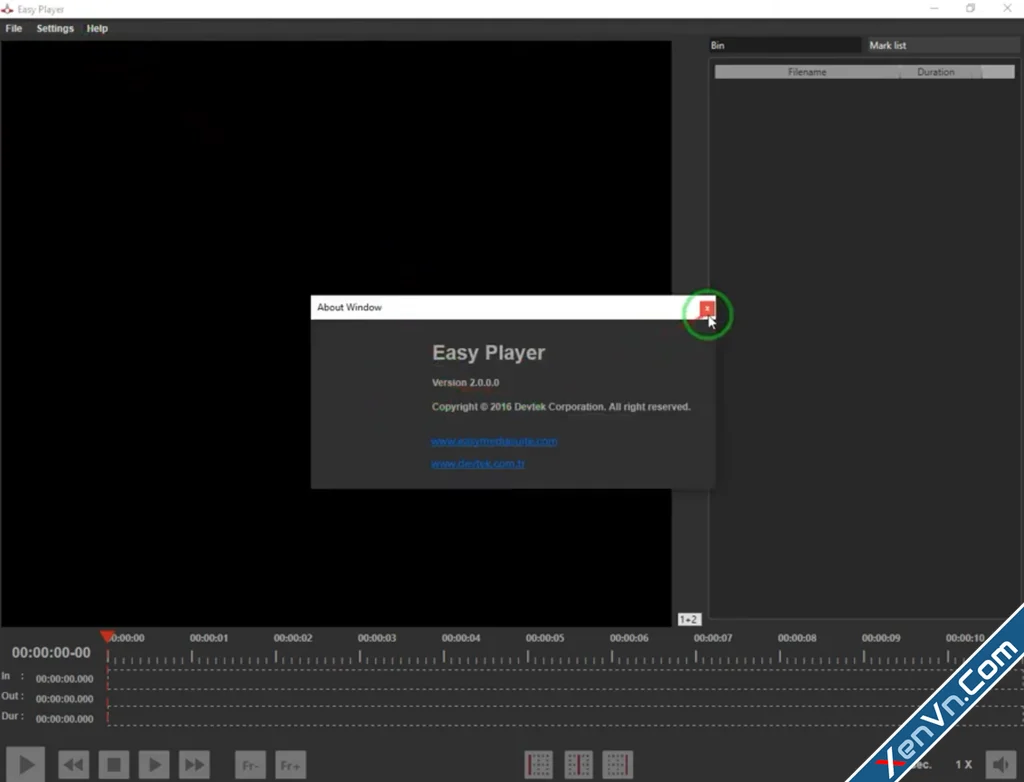Click the Version 2.0.0.0 text

click(466, 383)
